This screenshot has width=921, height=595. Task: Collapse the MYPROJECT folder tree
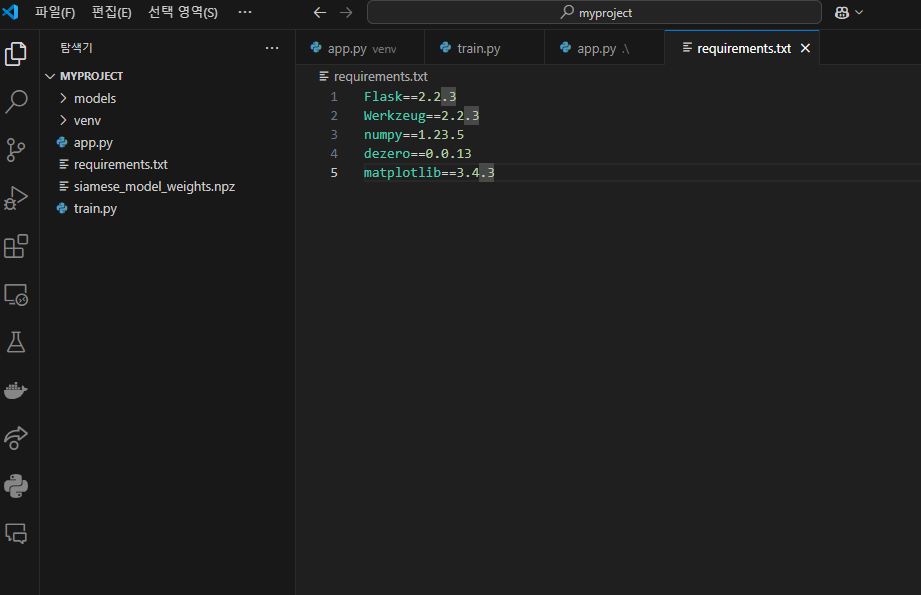click(49, 75)
